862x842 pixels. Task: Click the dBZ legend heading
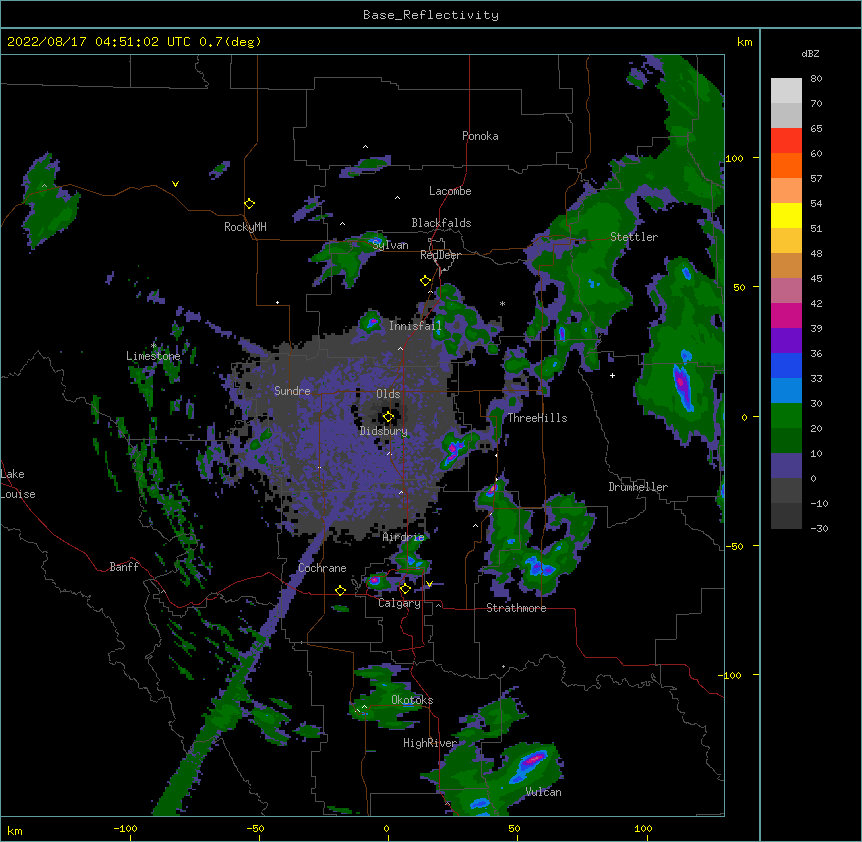(x=810, y=54)
